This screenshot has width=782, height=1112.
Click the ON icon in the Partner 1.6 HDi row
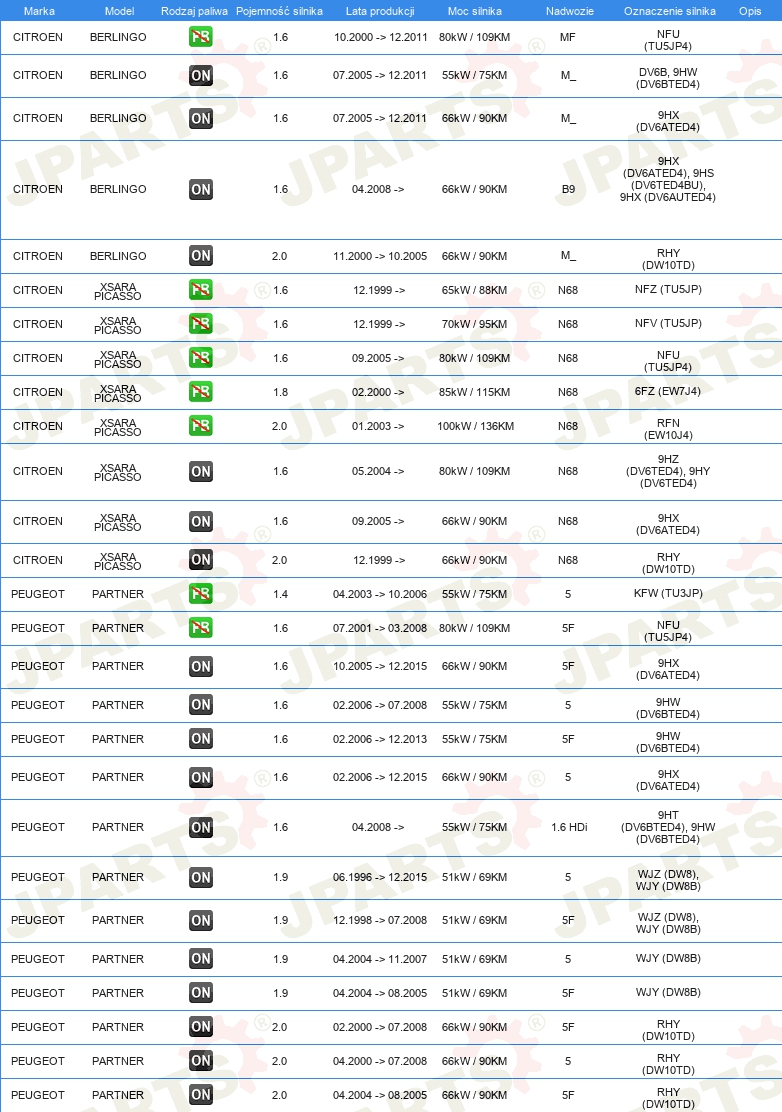(201, 828)
